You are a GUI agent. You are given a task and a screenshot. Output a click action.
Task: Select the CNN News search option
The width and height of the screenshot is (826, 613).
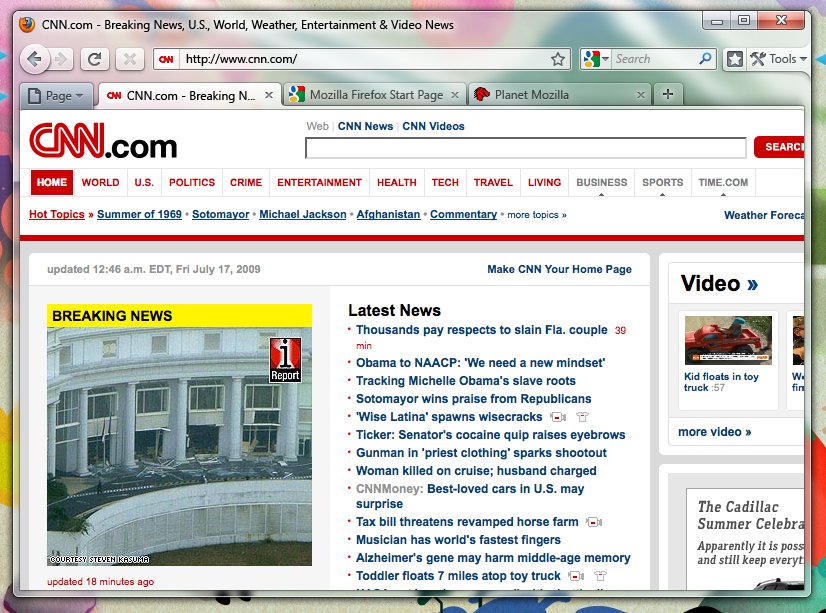pyautogui.click(x=365, y=126)
